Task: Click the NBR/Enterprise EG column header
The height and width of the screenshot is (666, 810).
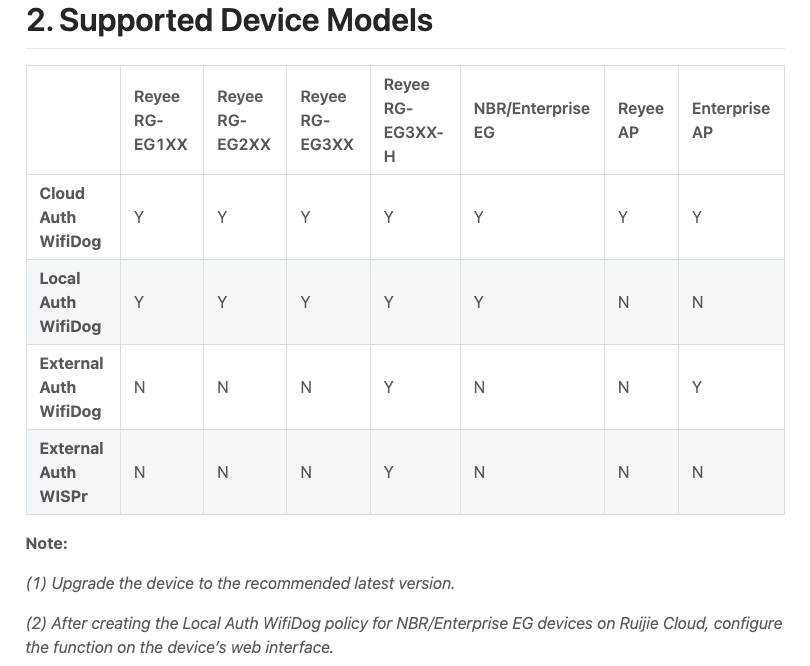Action: tap(532, 120)
